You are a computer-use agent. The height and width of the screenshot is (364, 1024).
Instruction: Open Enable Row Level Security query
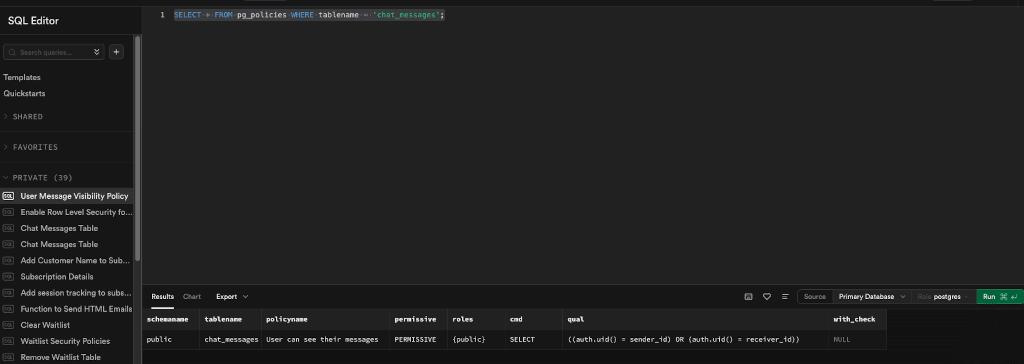[x=67, y=212]
